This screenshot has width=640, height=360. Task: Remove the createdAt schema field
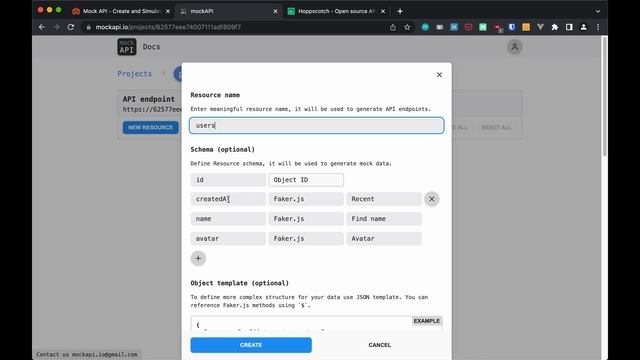(431, 199)
